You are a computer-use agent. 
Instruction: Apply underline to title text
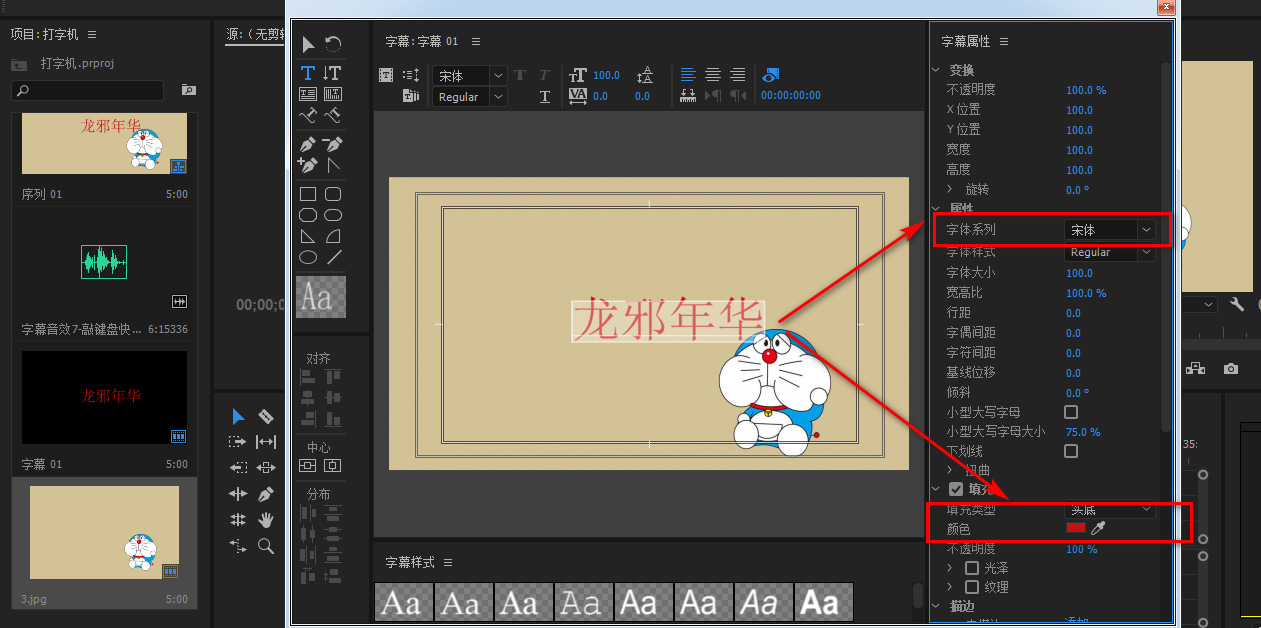pyautogui.click(x=545, y=96)
